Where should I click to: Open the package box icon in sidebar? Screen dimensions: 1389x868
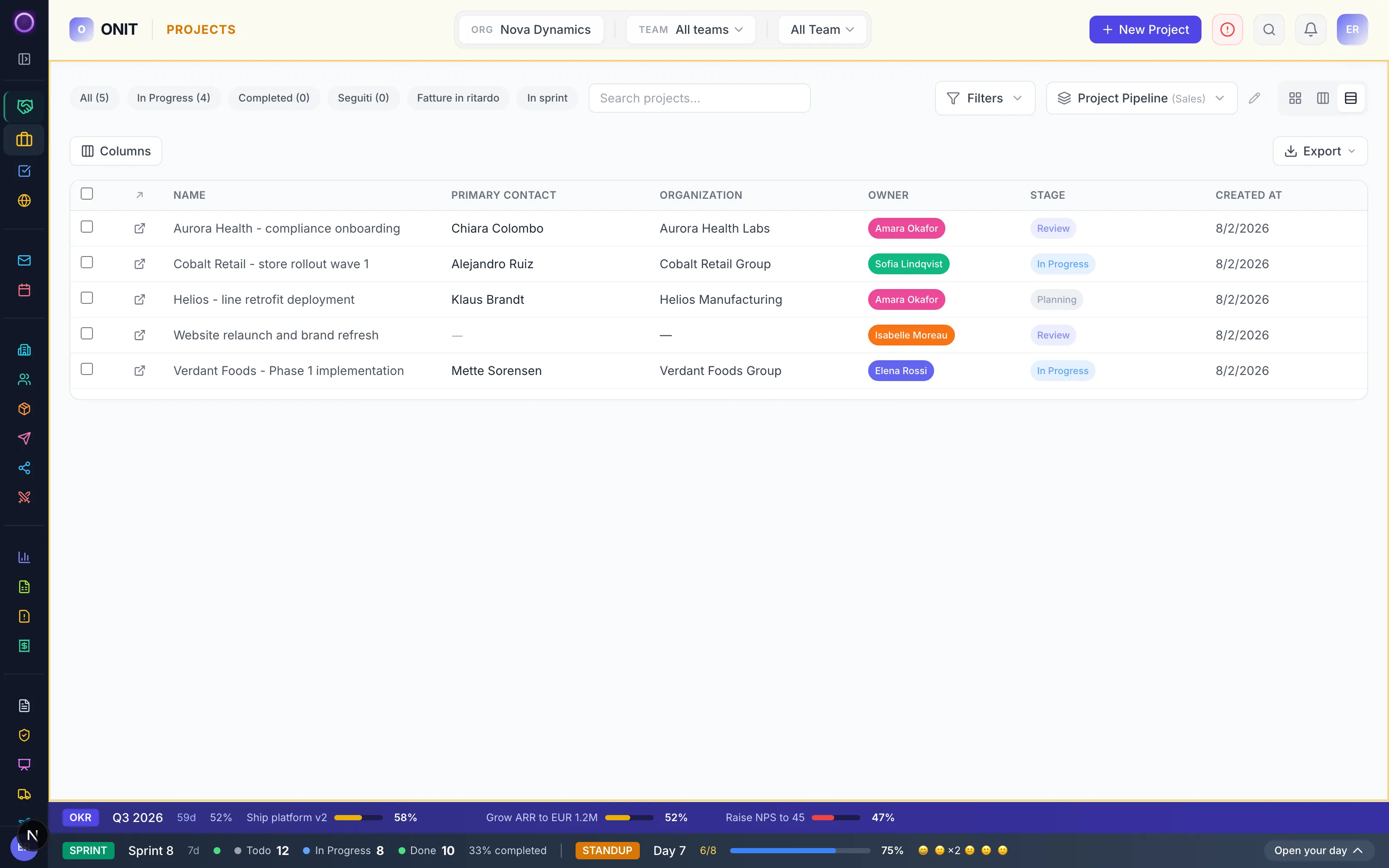(24, 409)
